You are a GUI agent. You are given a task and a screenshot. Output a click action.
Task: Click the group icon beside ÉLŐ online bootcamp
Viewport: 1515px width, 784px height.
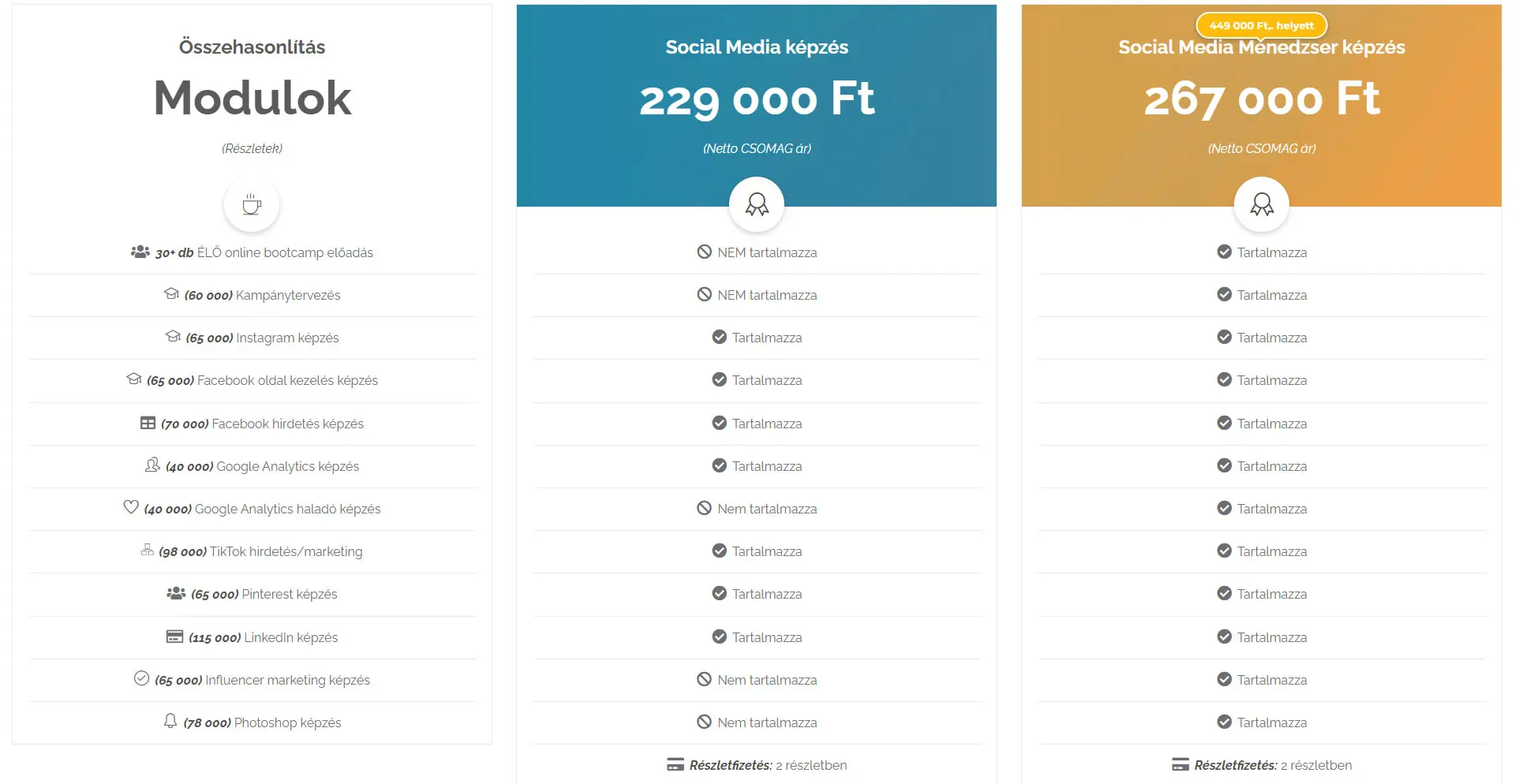click(140, 252)
